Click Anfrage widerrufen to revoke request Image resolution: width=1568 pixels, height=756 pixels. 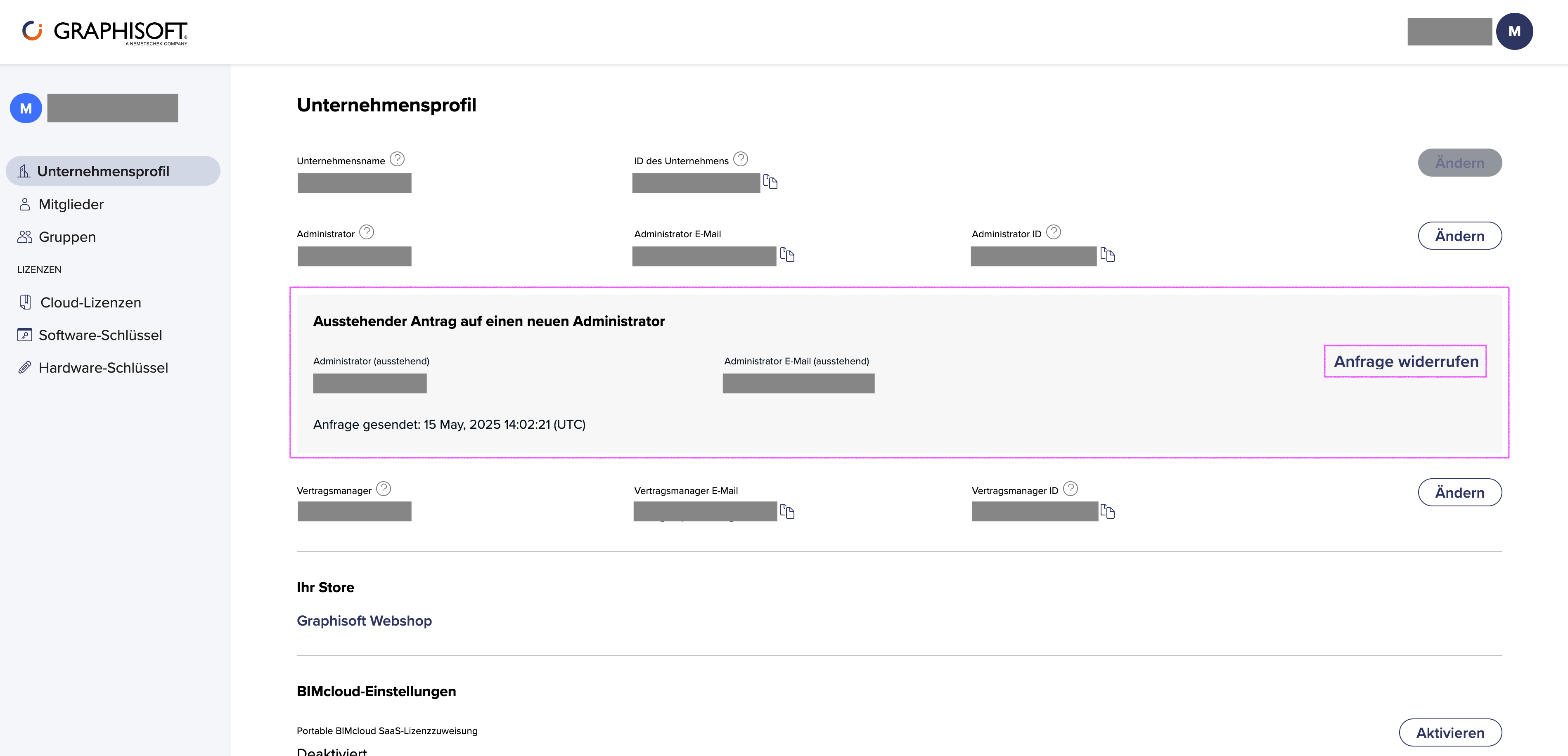pyautogui.click(x=1405, y=361)
